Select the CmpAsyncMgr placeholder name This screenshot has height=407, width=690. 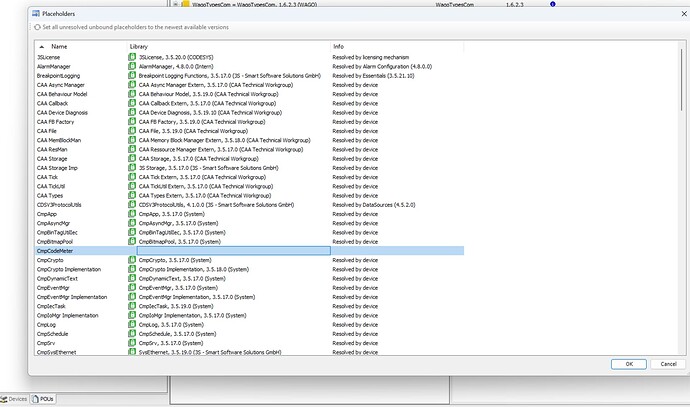(53, 224)
